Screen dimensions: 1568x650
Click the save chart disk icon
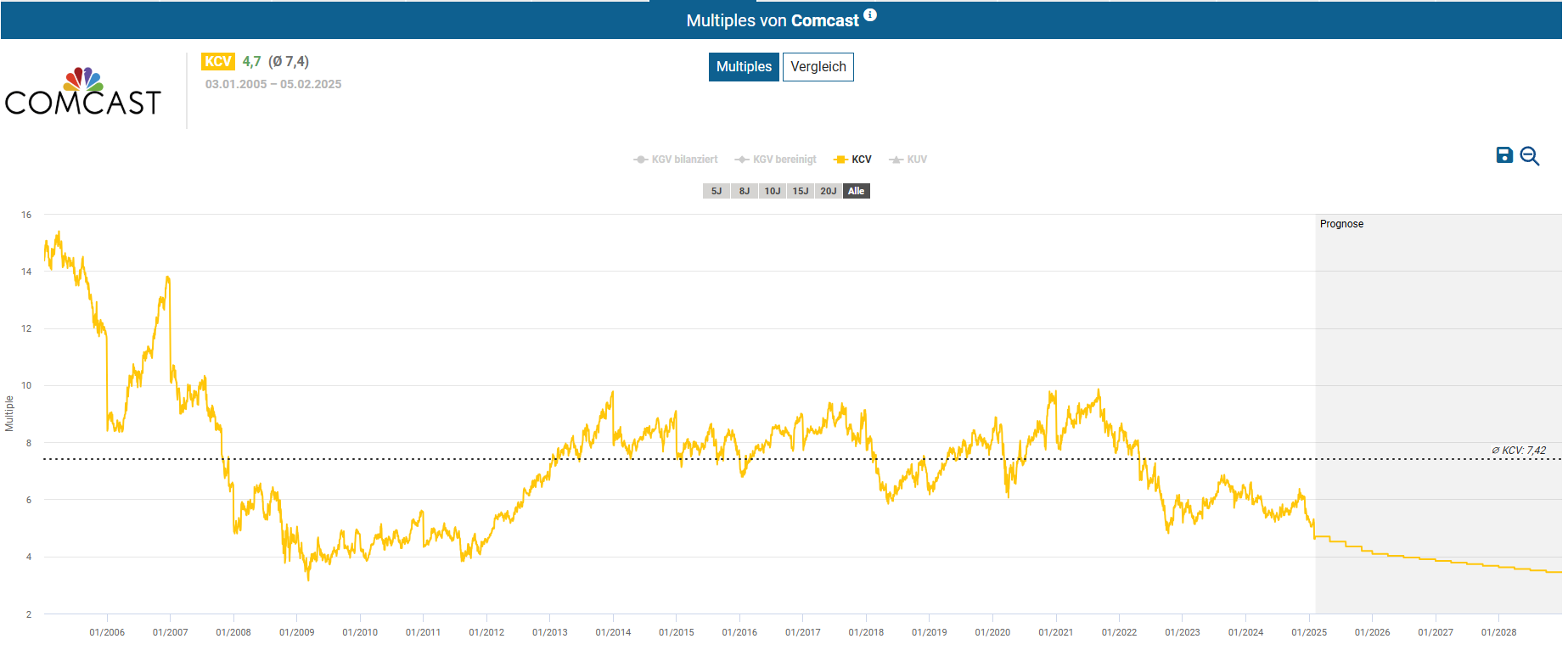tap(1503, 155)
